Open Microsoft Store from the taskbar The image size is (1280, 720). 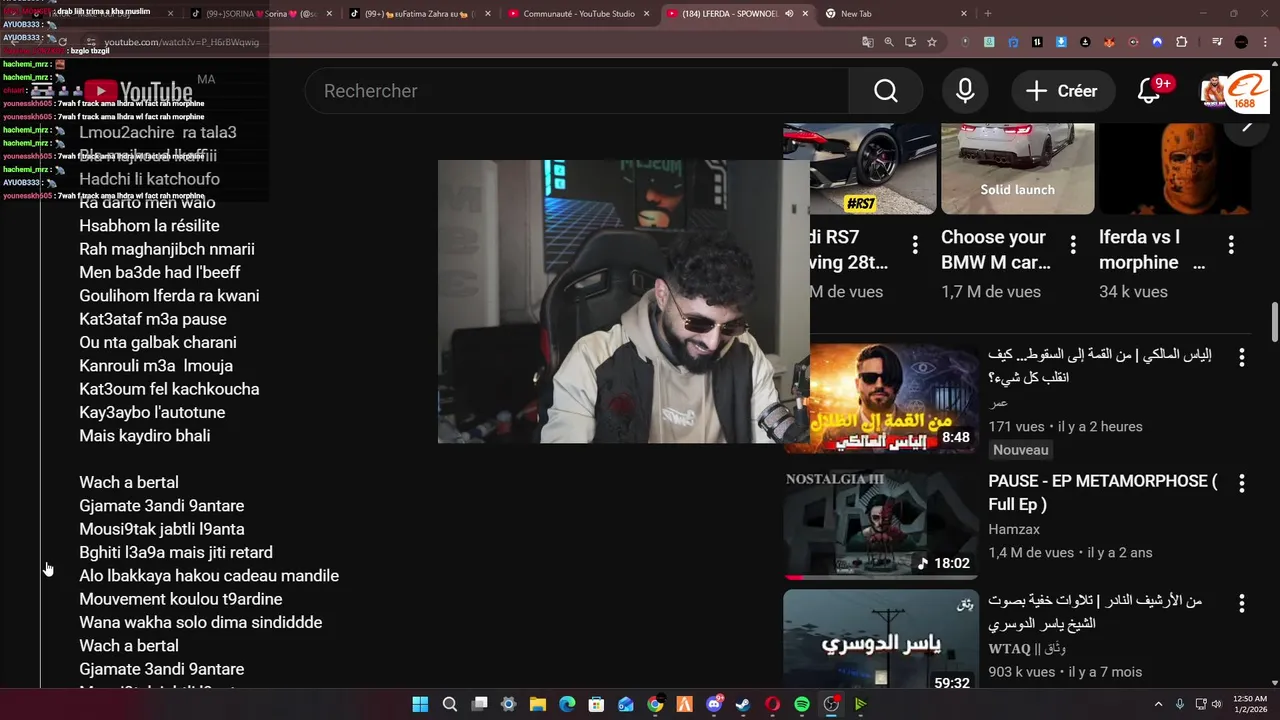596,705
